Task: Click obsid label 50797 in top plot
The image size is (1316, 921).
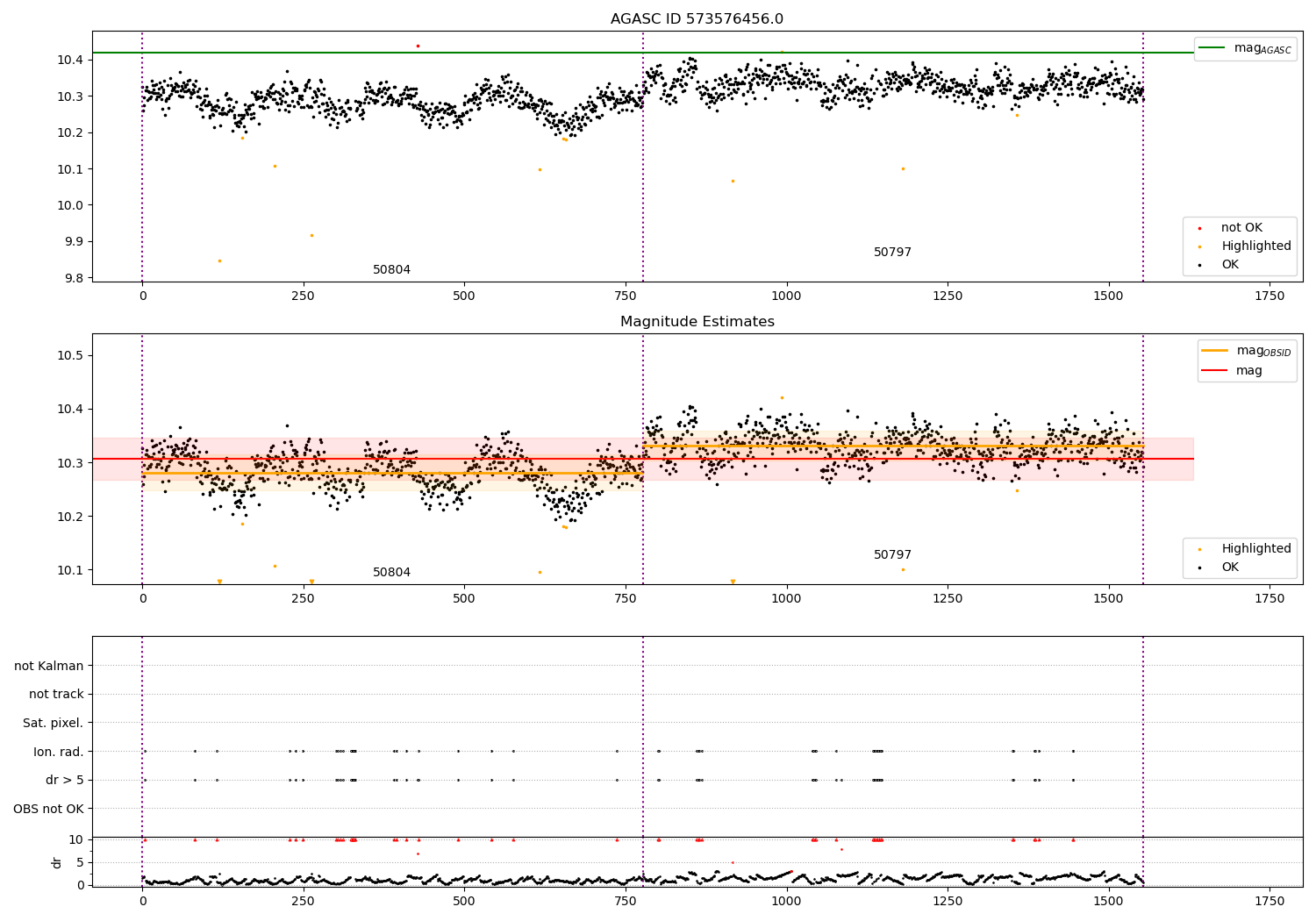Action: (x=892, y=253)
